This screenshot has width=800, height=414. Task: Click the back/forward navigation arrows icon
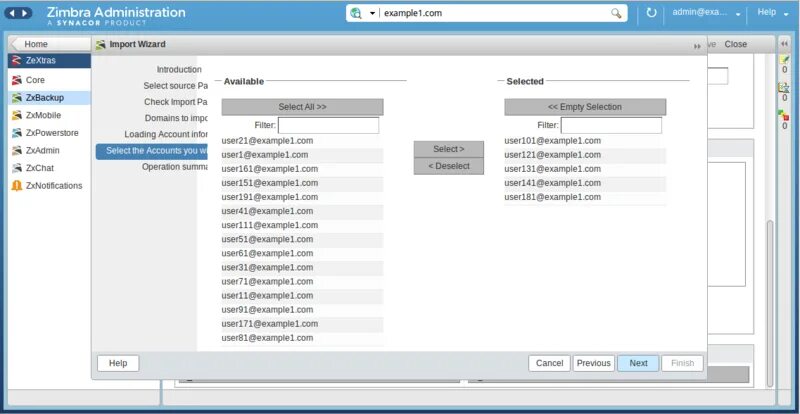pyautogui.click(x=18, y=13)
